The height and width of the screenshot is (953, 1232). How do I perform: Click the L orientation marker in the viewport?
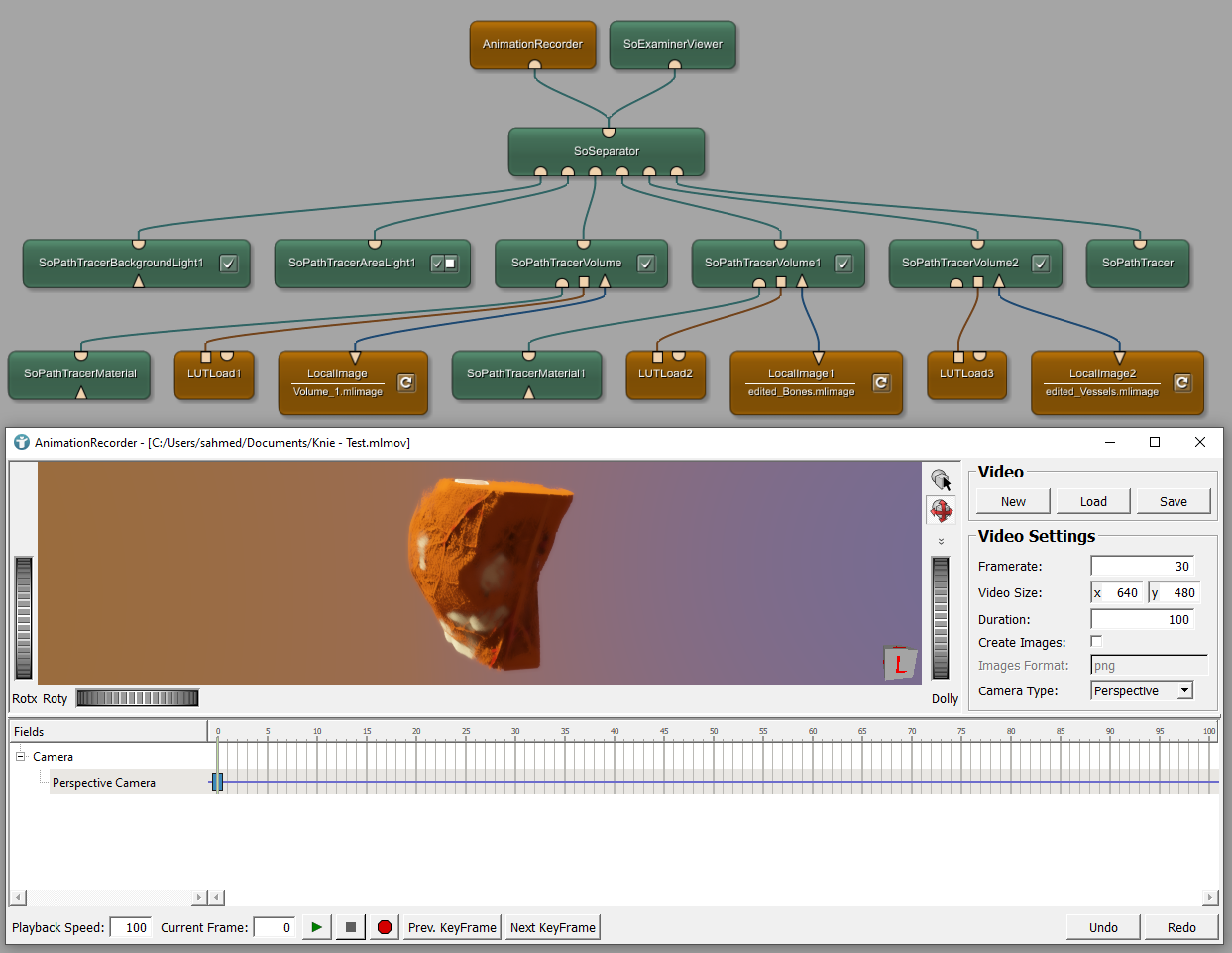[899, 666]
